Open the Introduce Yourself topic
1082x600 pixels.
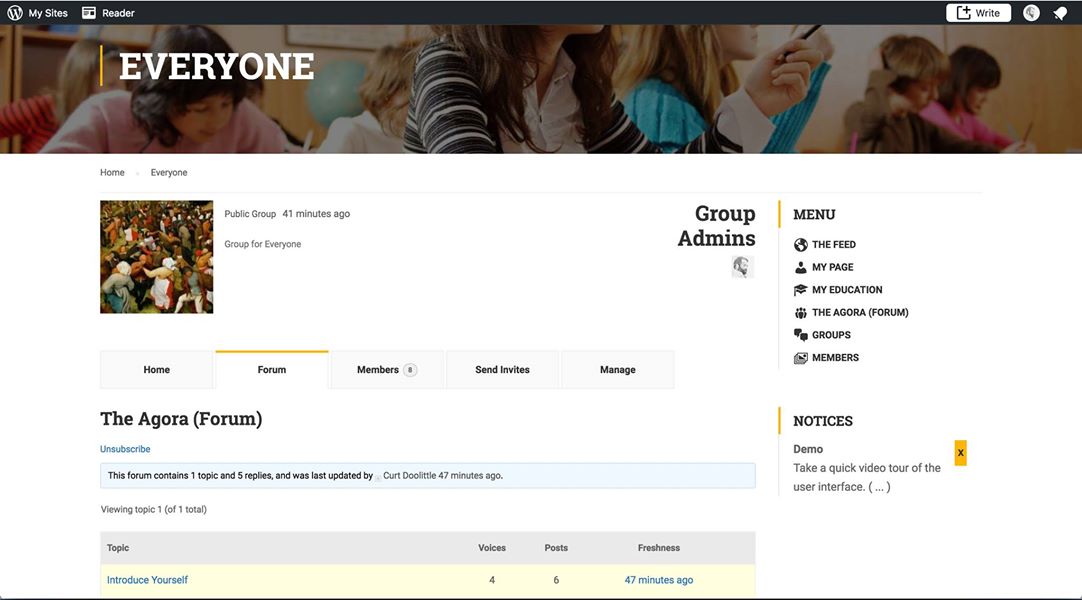[x=147, y=580]
